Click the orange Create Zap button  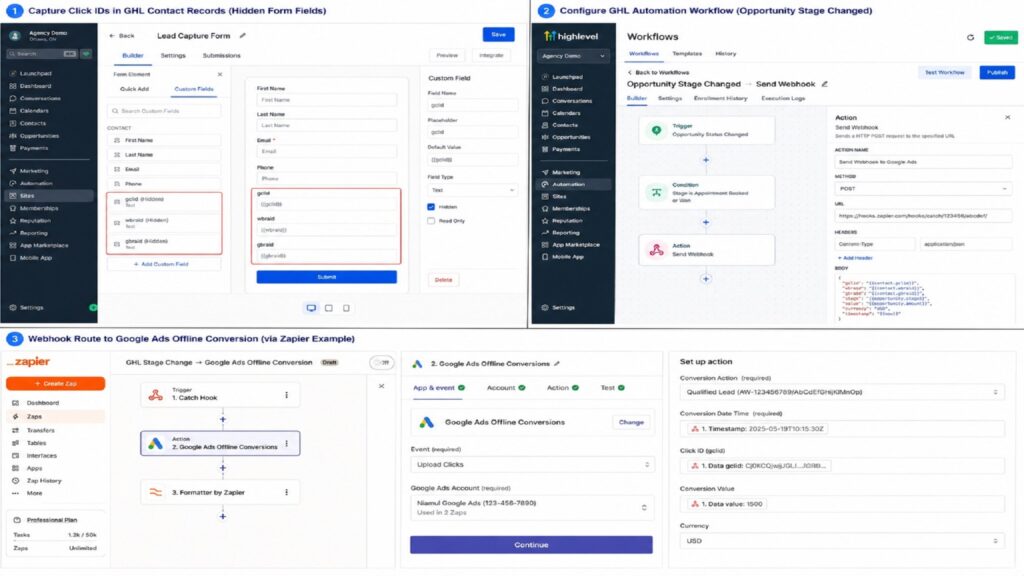click(x=56, y=383)
